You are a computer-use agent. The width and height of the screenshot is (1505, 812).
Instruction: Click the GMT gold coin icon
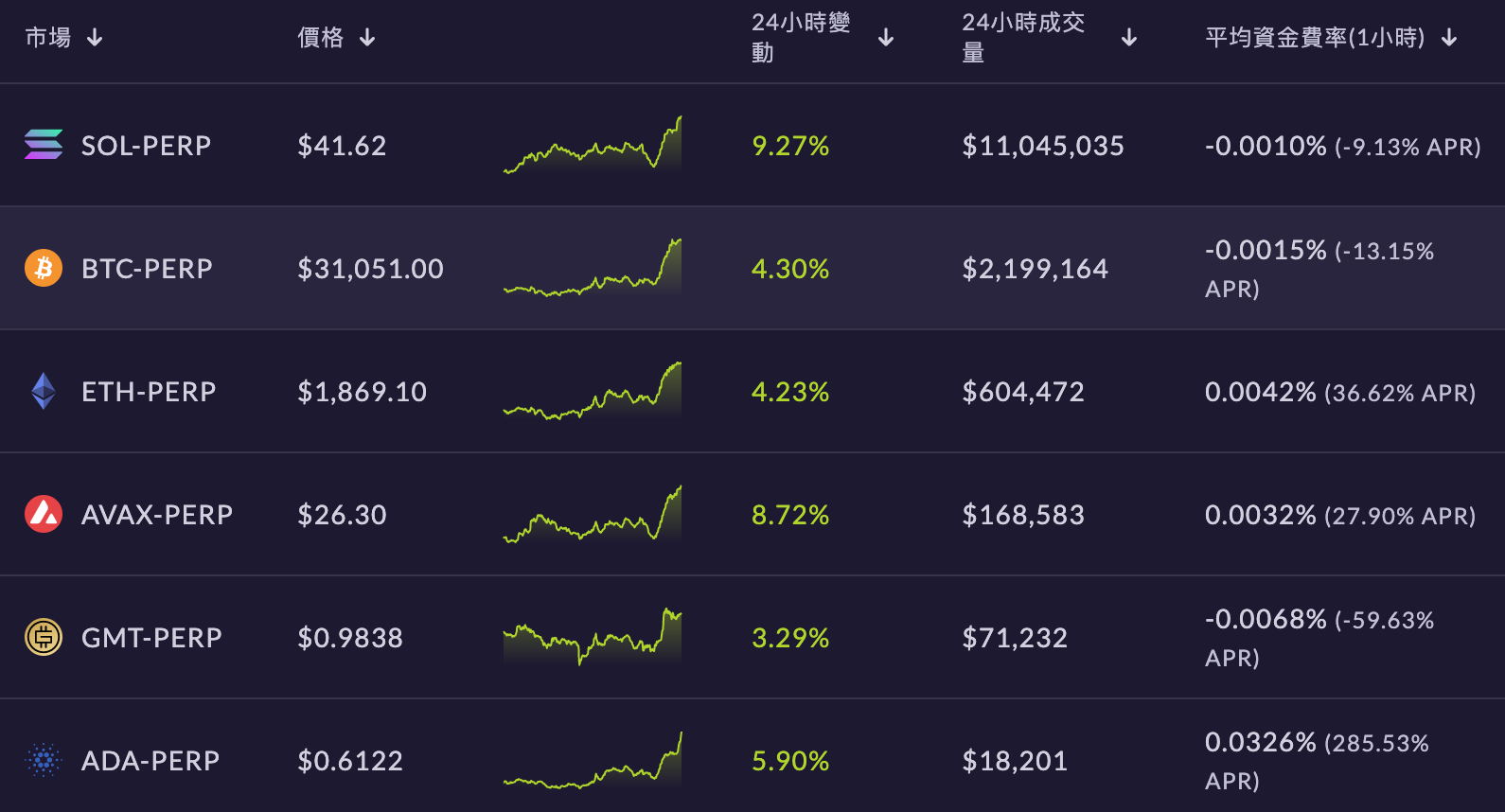[44, 637]
